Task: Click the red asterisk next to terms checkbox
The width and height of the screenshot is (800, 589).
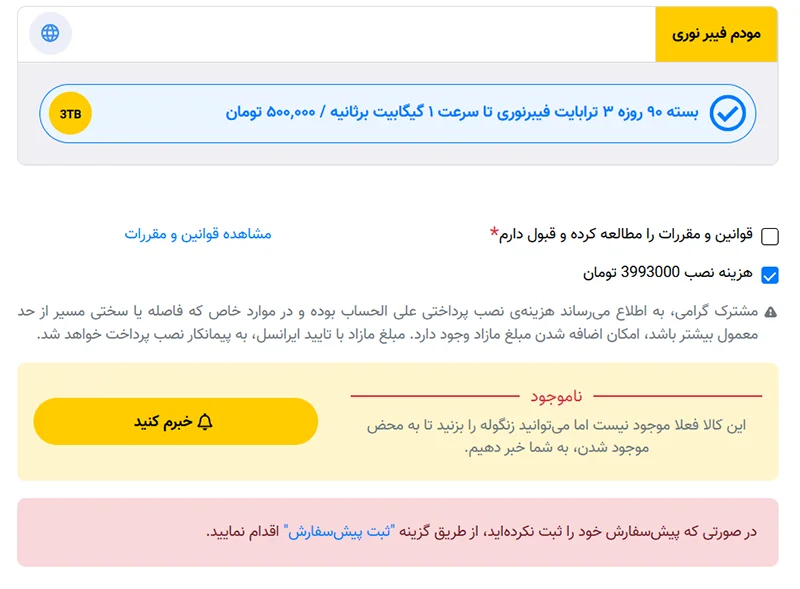Action: coord(492,229)
